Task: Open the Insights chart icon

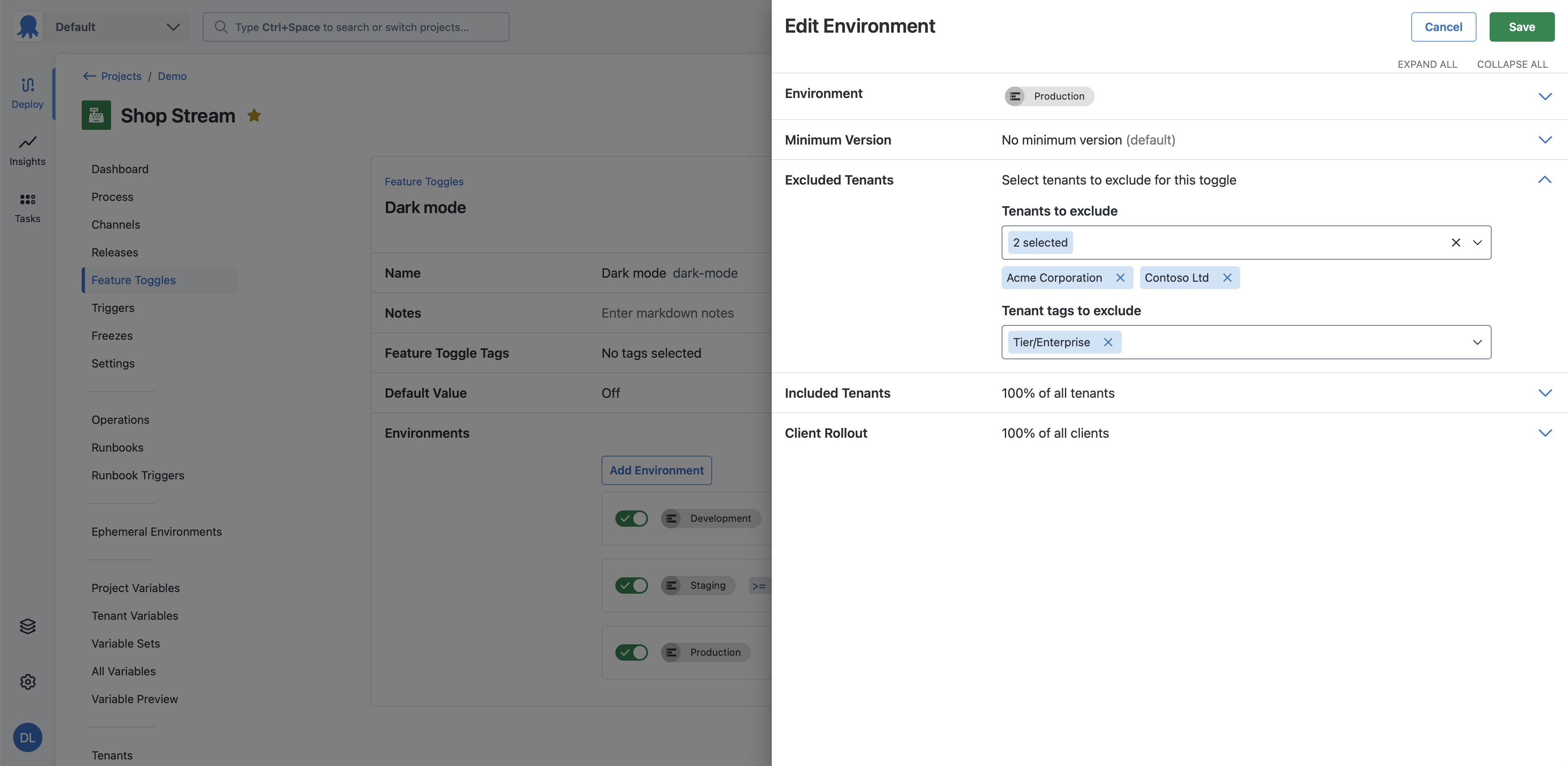Action: click(x=27, y=142)
